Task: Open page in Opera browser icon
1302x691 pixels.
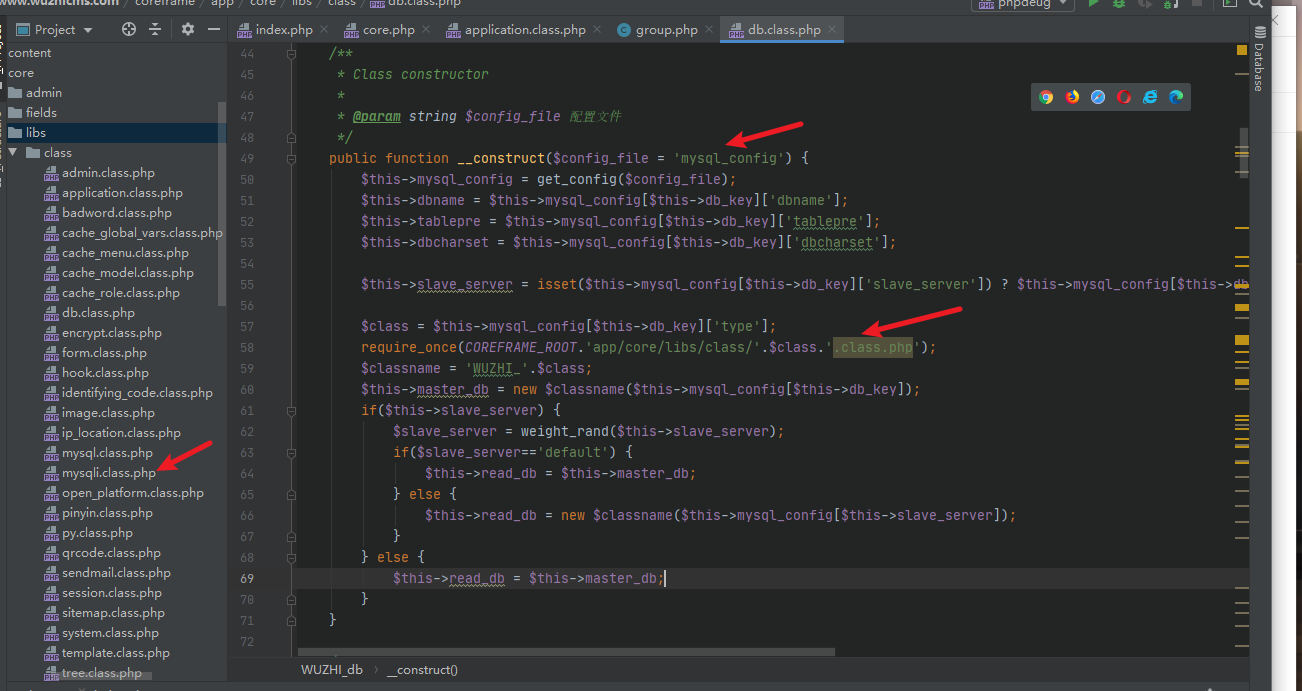Action: pyautogui.click(x=1124, y=97)
